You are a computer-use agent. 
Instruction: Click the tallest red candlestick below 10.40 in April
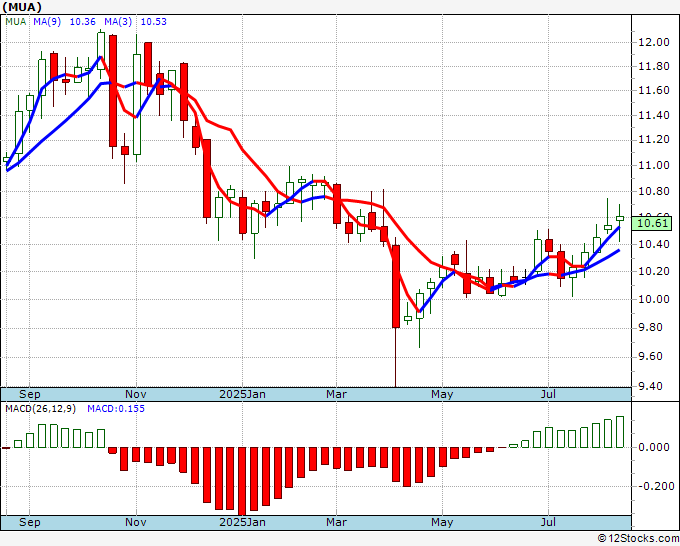[x=396, y=286]
